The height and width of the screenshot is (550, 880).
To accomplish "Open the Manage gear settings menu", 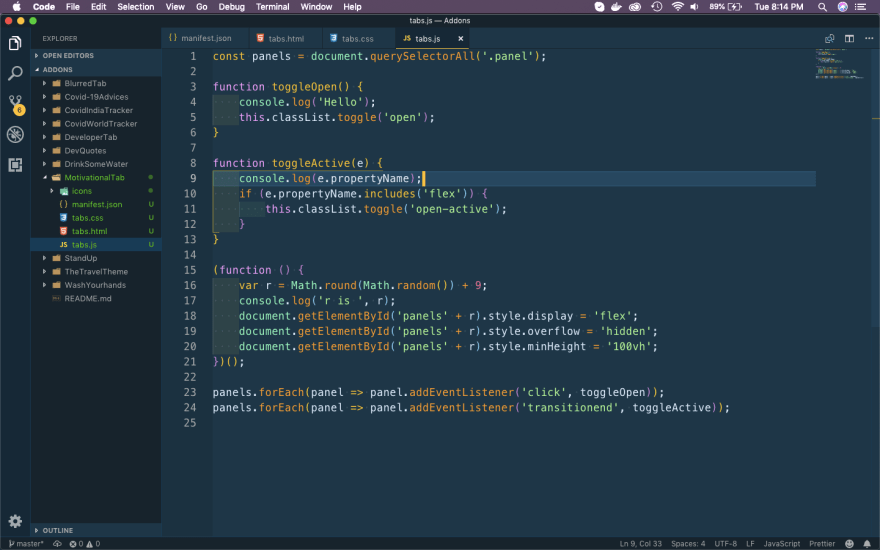I will coord(15,521).
